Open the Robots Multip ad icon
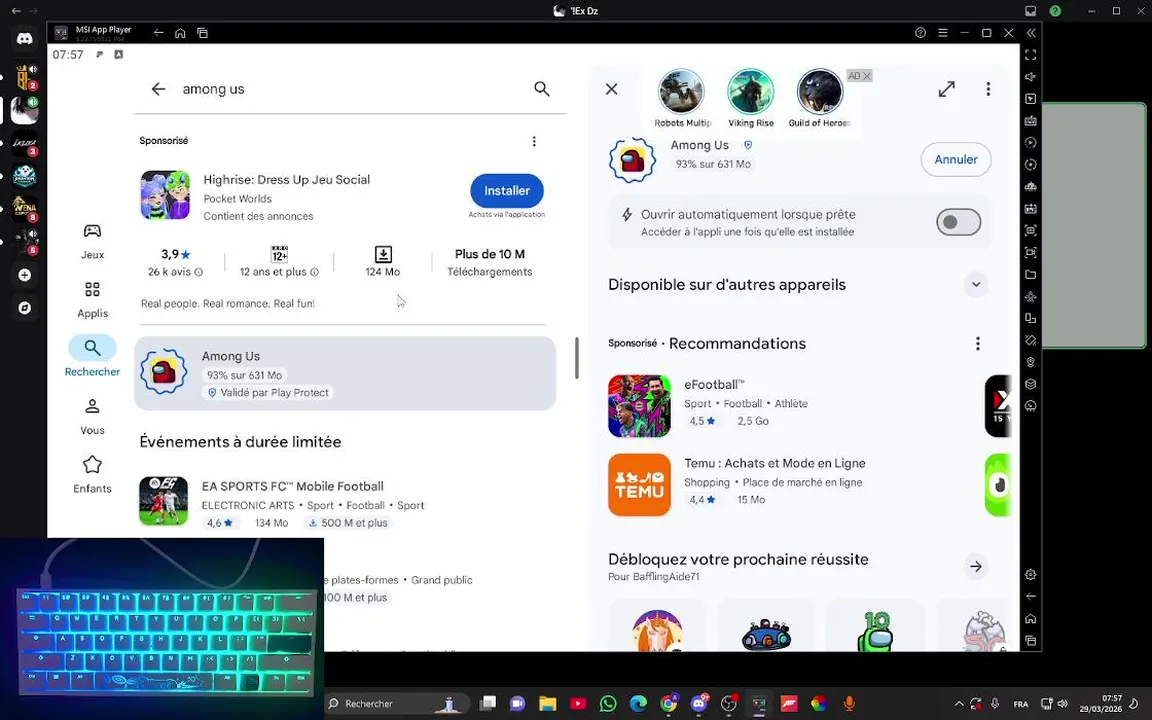 (680, 92)
